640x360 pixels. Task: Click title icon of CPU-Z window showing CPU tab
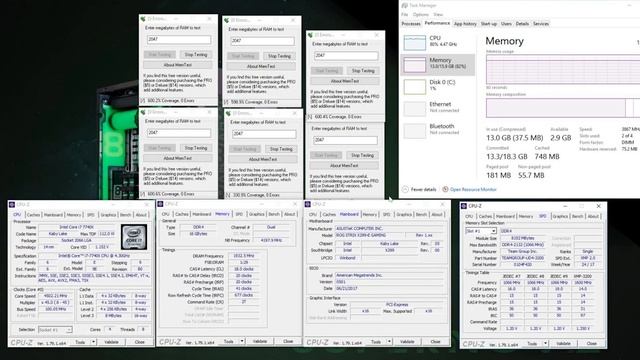pos(12,204)
